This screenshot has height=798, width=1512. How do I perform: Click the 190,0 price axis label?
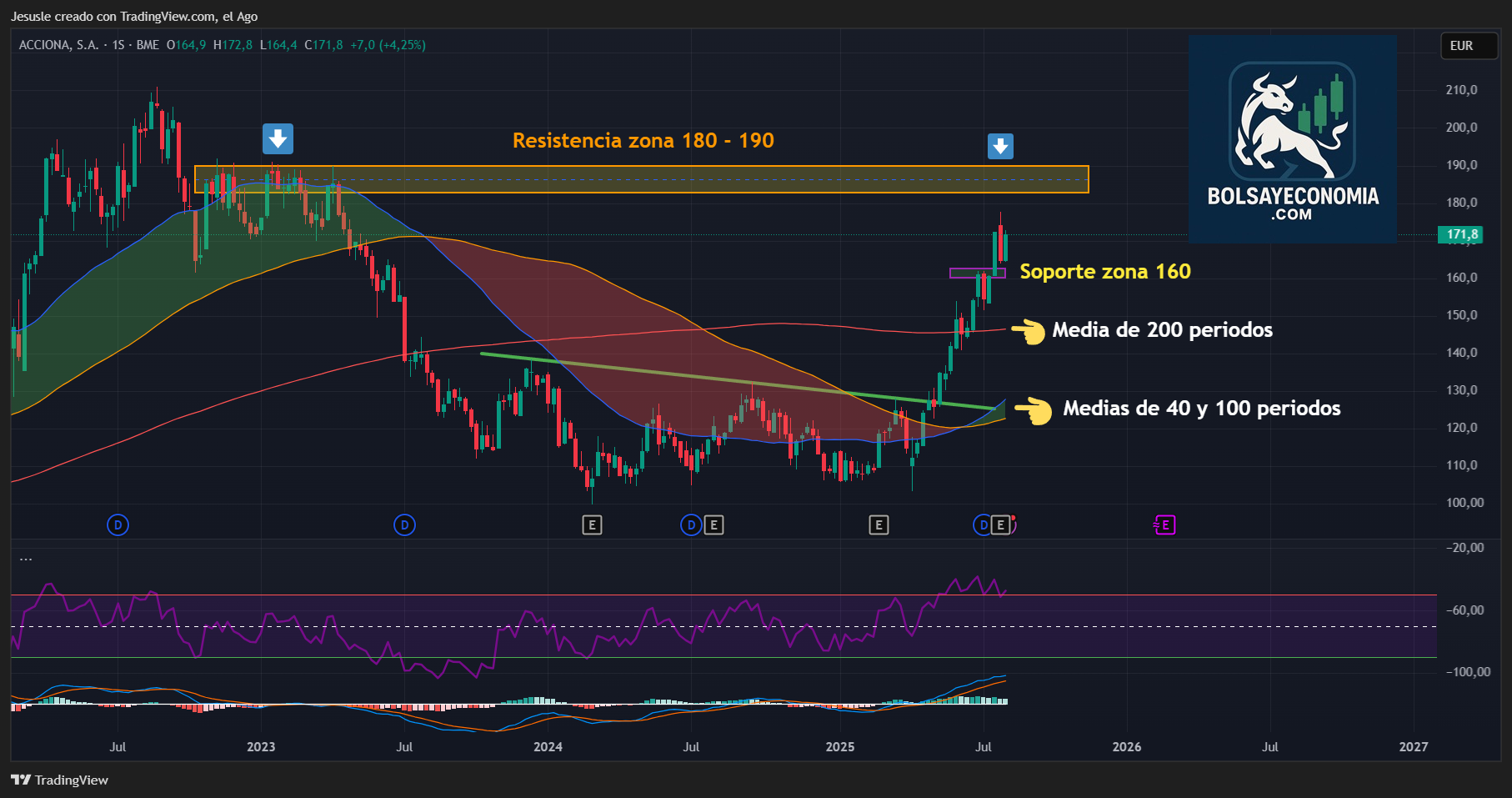click(1461, 164)
